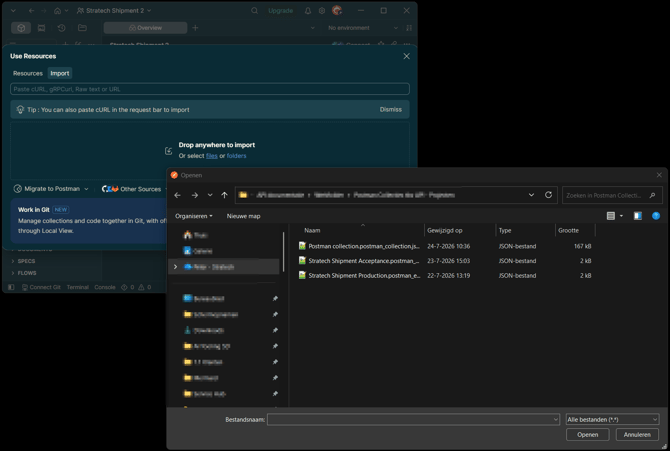Expand the FLOWS section in sidebar

tap(24, 273)
